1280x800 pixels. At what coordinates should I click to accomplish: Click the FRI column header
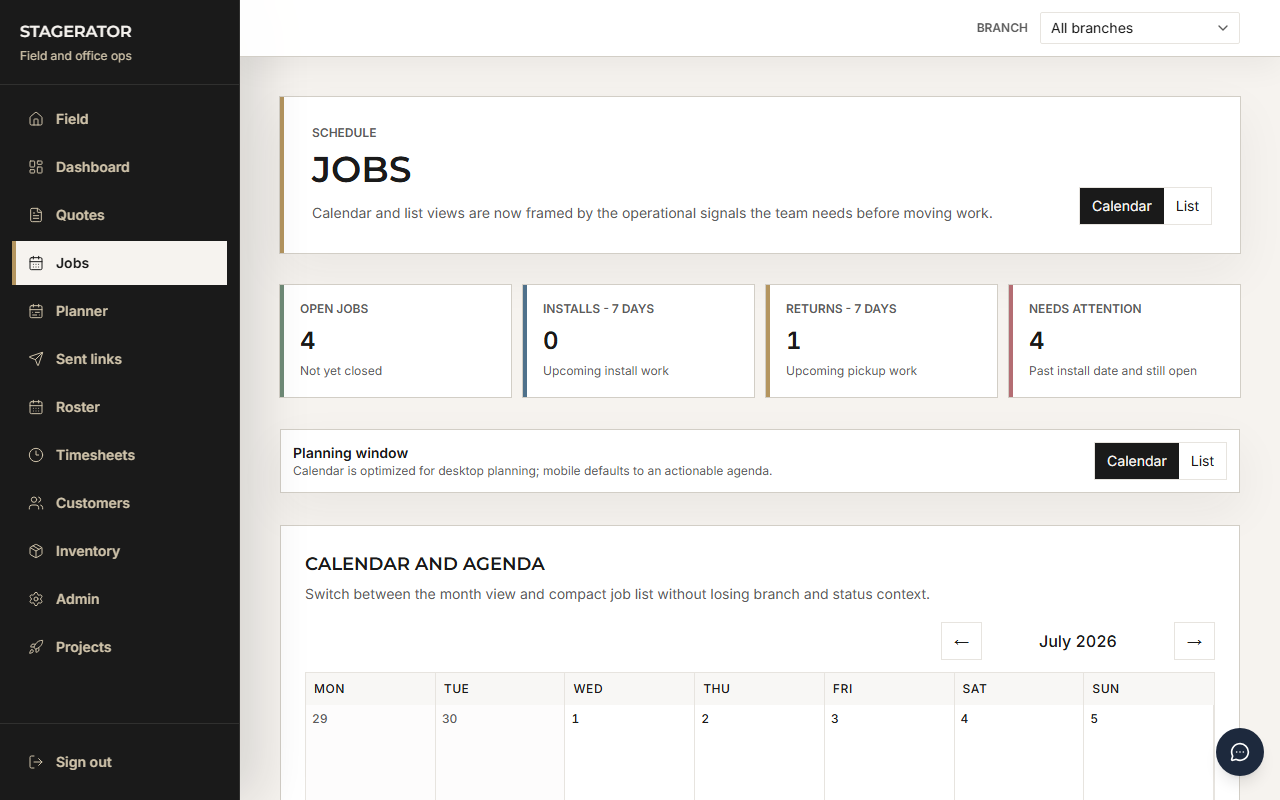[x=890, y=689]
